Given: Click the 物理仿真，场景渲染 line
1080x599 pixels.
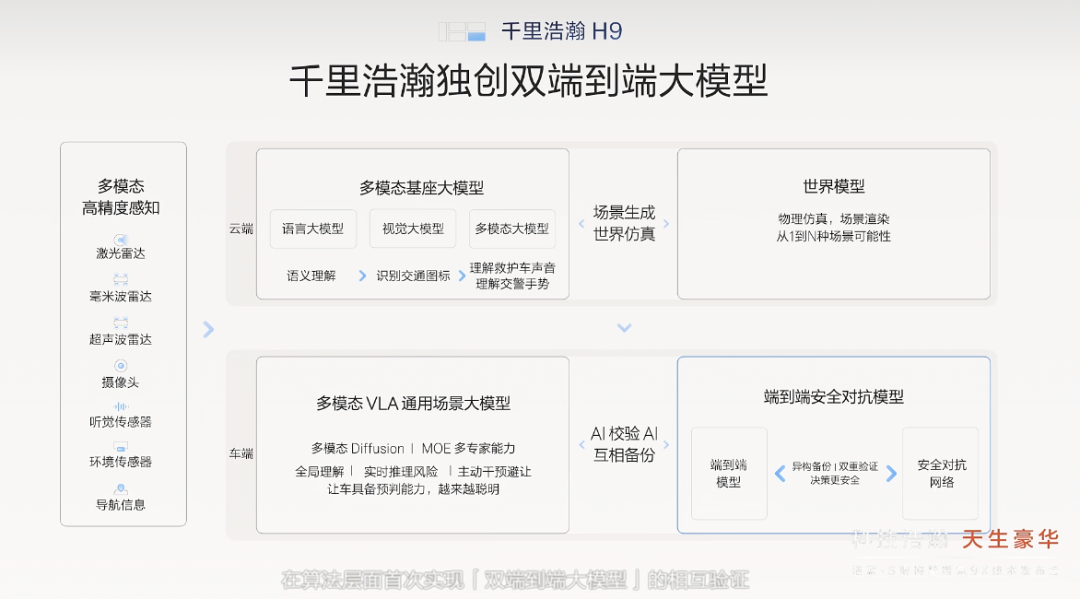Looking at the screenshot, I should coord(834,219).
